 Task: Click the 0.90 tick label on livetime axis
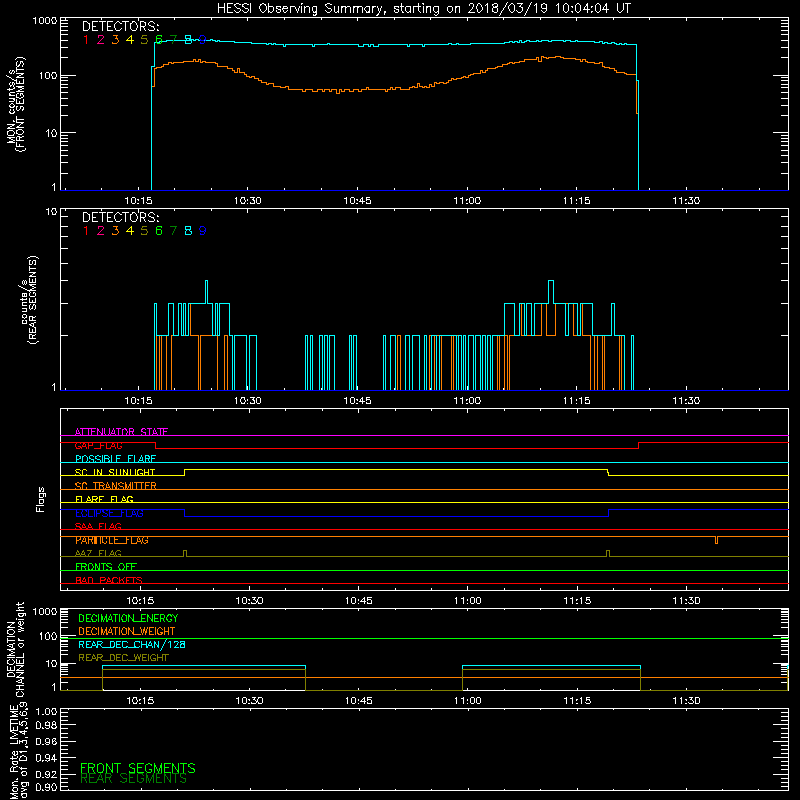46,788
